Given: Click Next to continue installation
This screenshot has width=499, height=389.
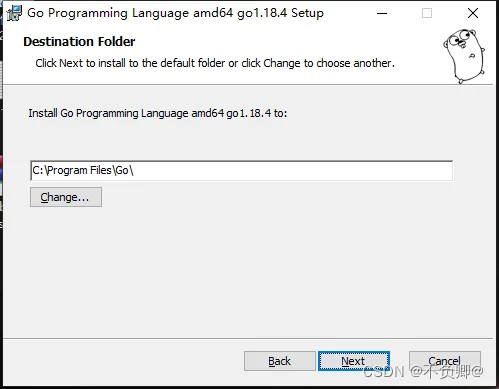Looking at the screenshot, I should click(x=354, y=361).
